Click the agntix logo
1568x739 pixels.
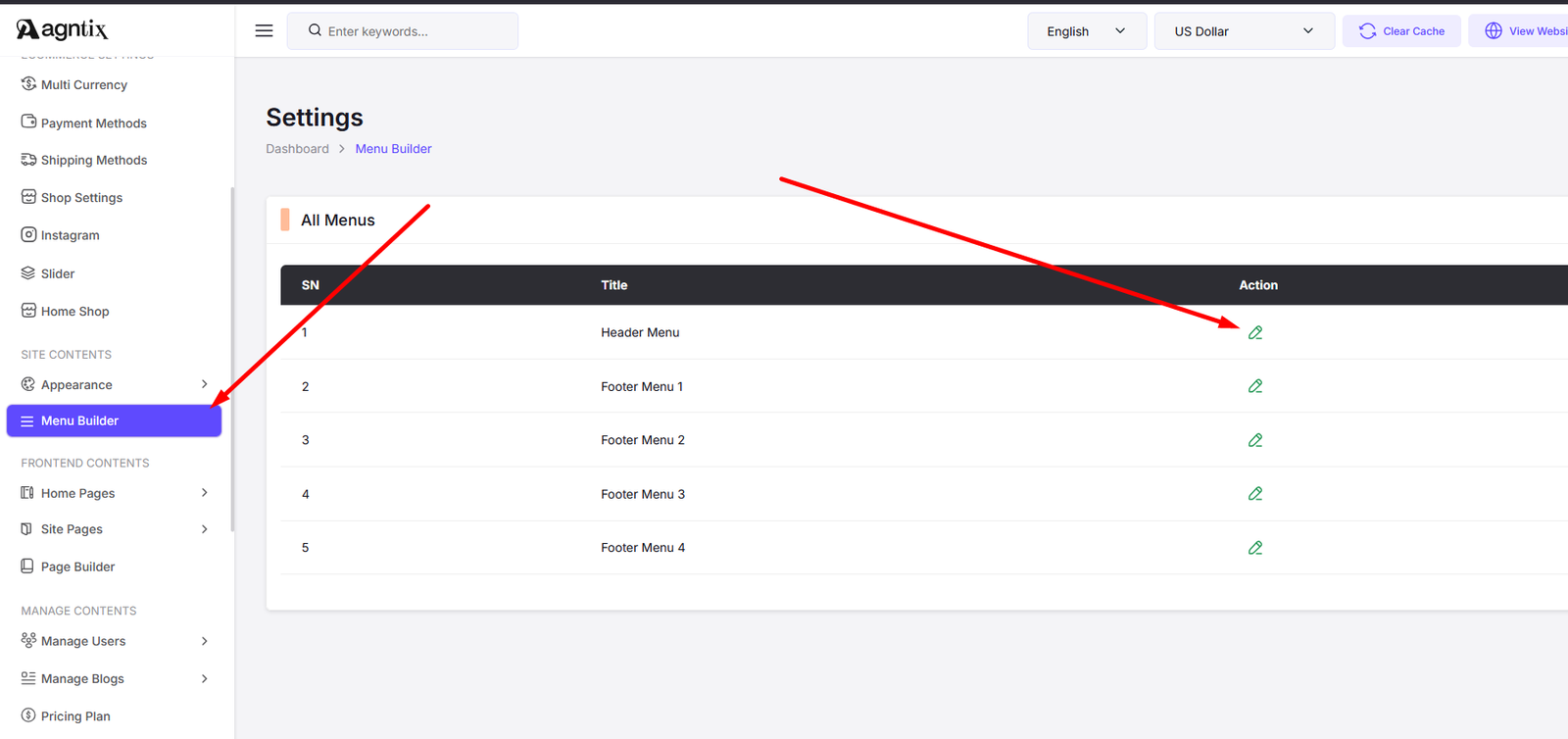point(63,29)
